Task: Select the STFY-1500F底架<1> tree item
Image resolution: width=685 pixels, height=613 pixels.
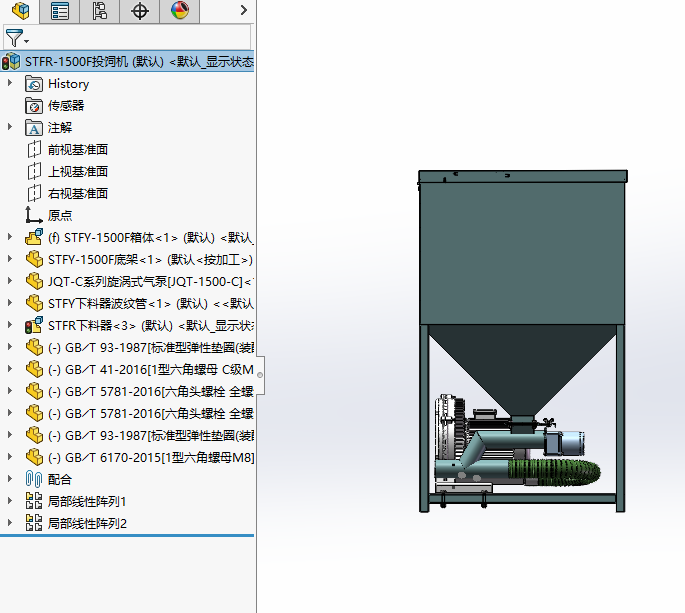Action: point(150,260)
